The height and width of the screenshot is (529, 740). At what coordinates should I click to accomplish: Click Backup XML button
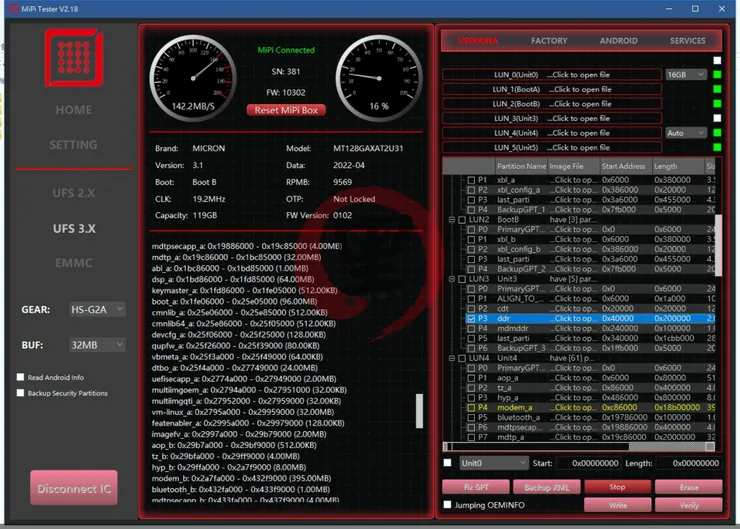tap(547, 487)
